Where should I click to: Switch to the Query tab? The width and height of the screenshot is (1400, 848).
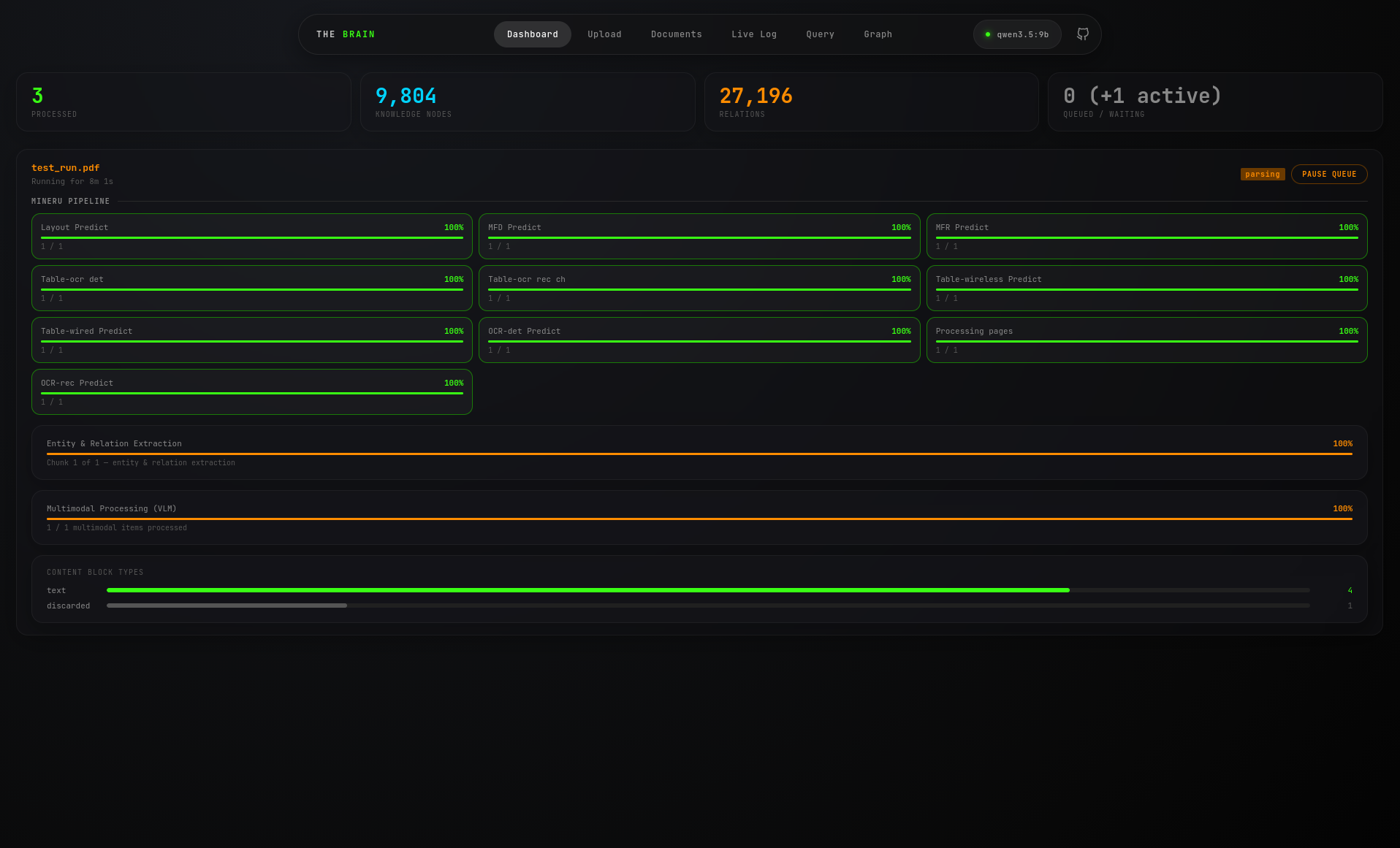tap(820, 34)
